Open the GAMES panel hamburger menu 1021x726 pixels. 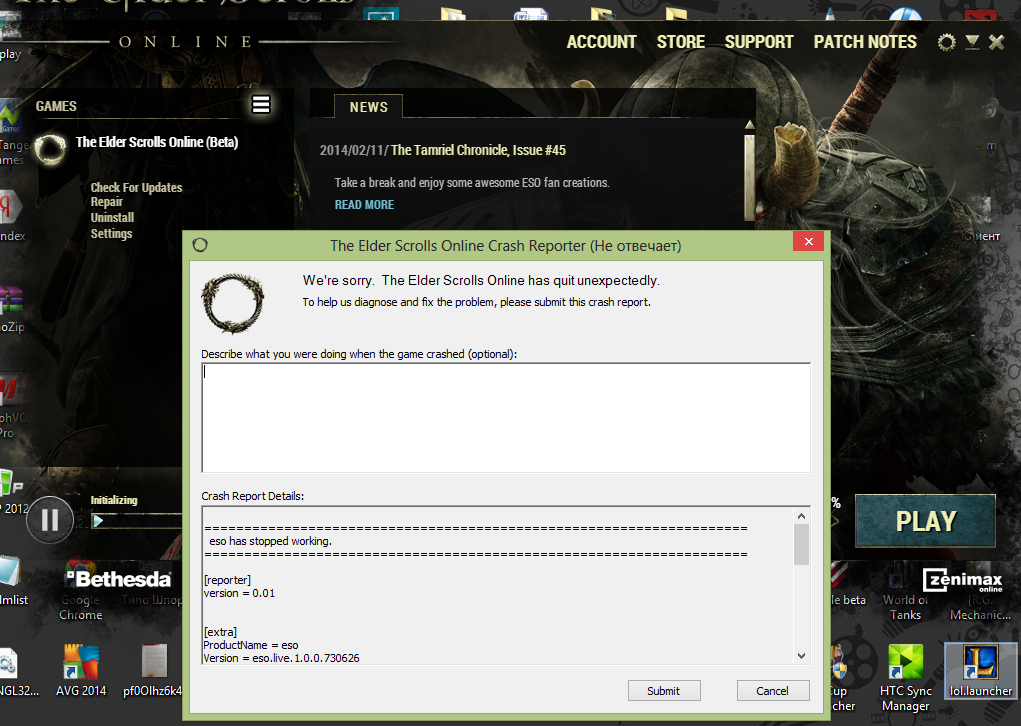[x=261, y=104]
